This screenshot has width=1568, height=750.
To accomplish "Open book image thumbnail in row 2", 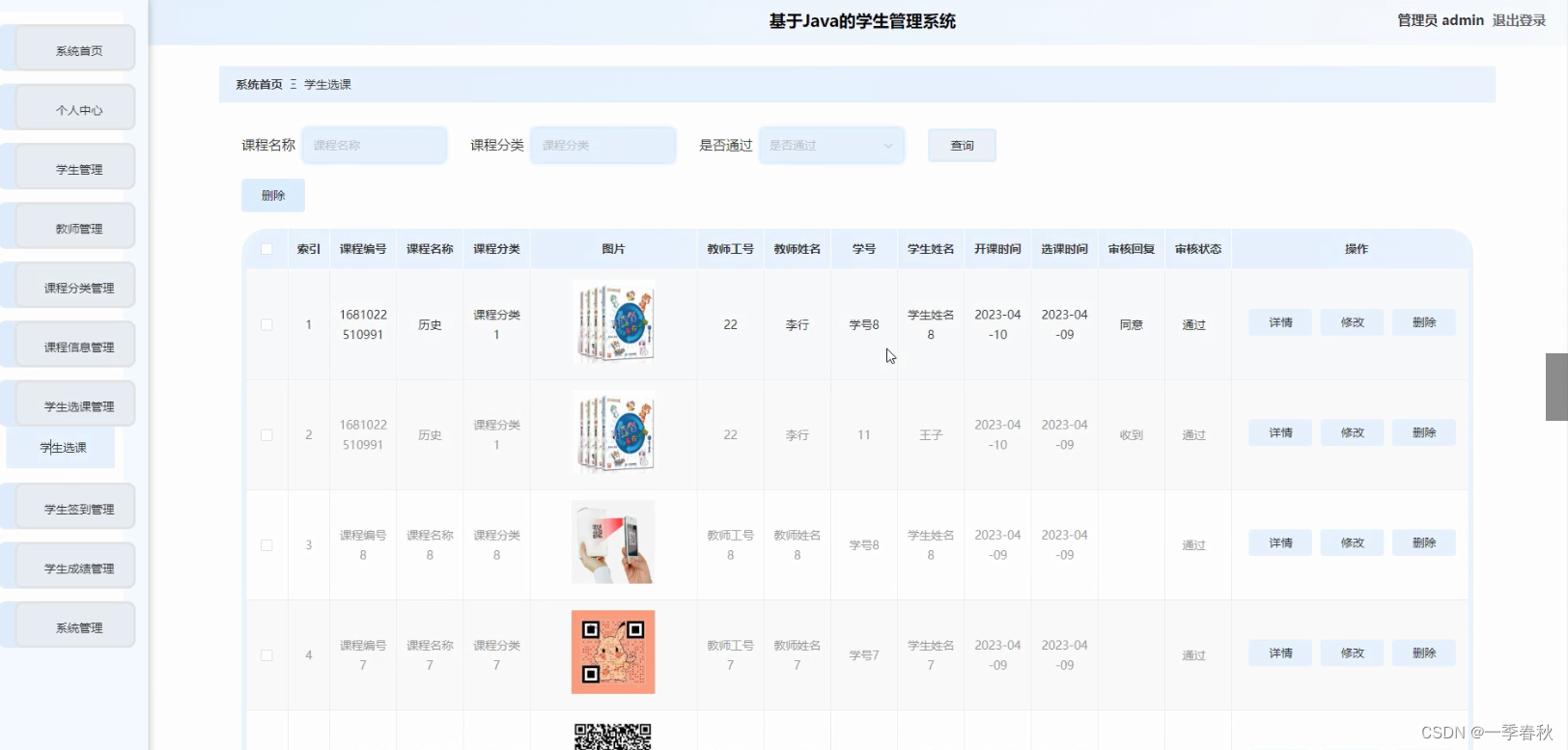I will coord(613,431).
